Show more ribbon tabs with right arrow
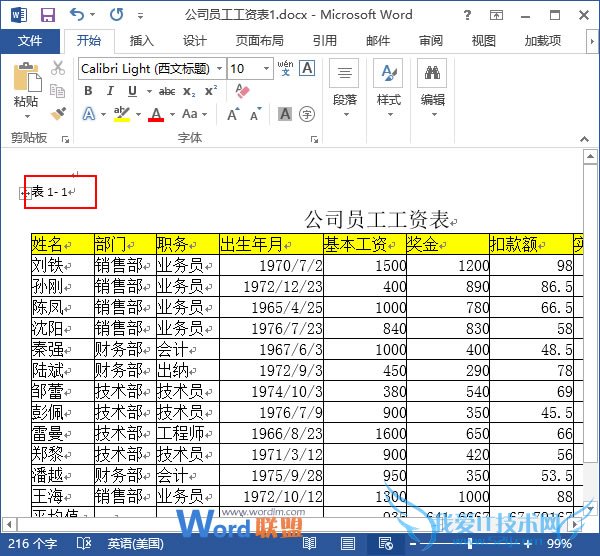Image resolution: width=600 pixels, height=556 pixels. click(x=592, y=41)
